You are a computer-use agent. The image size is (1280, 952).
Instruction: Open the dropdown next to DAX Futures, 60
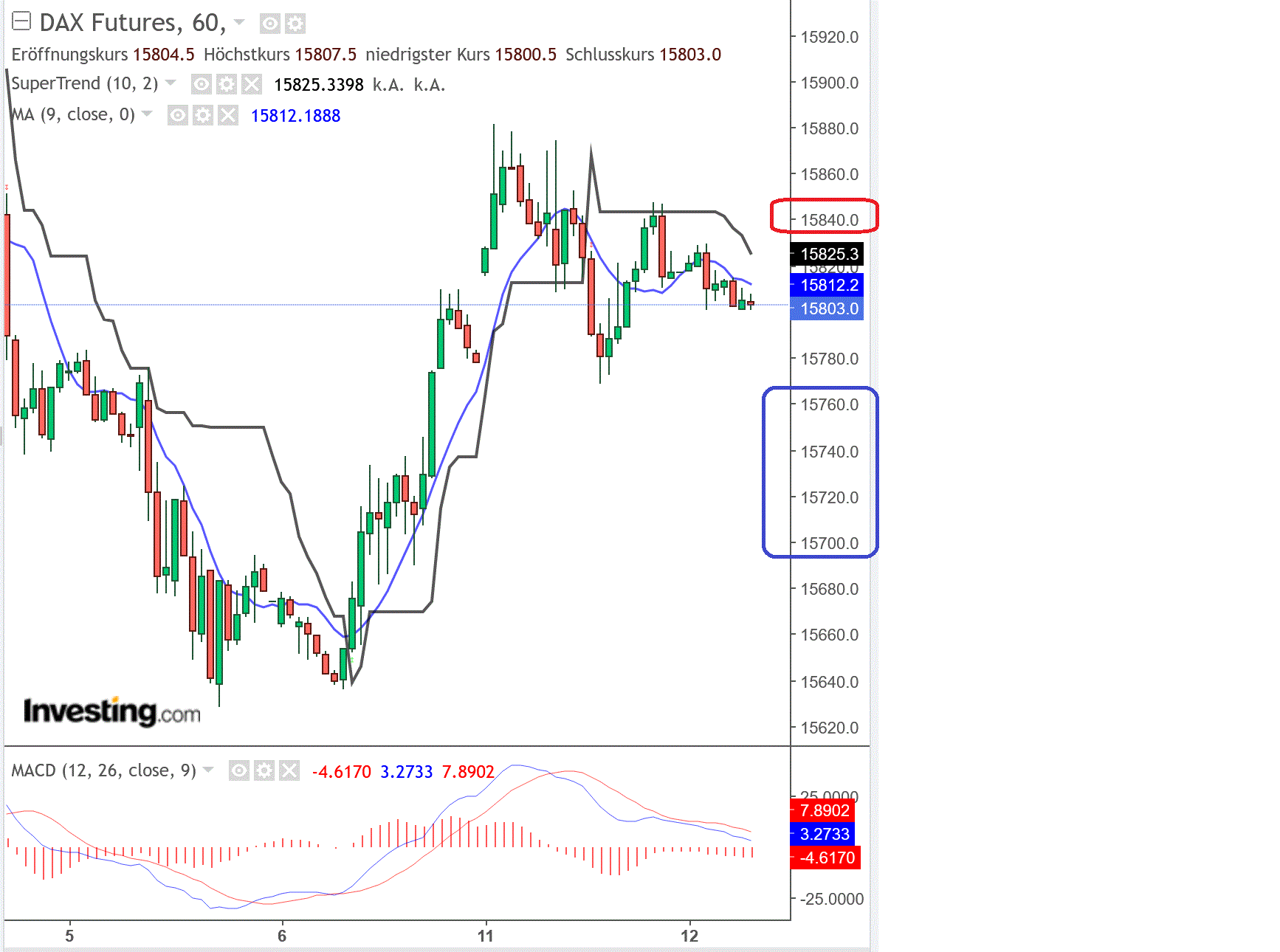point(238,23)
